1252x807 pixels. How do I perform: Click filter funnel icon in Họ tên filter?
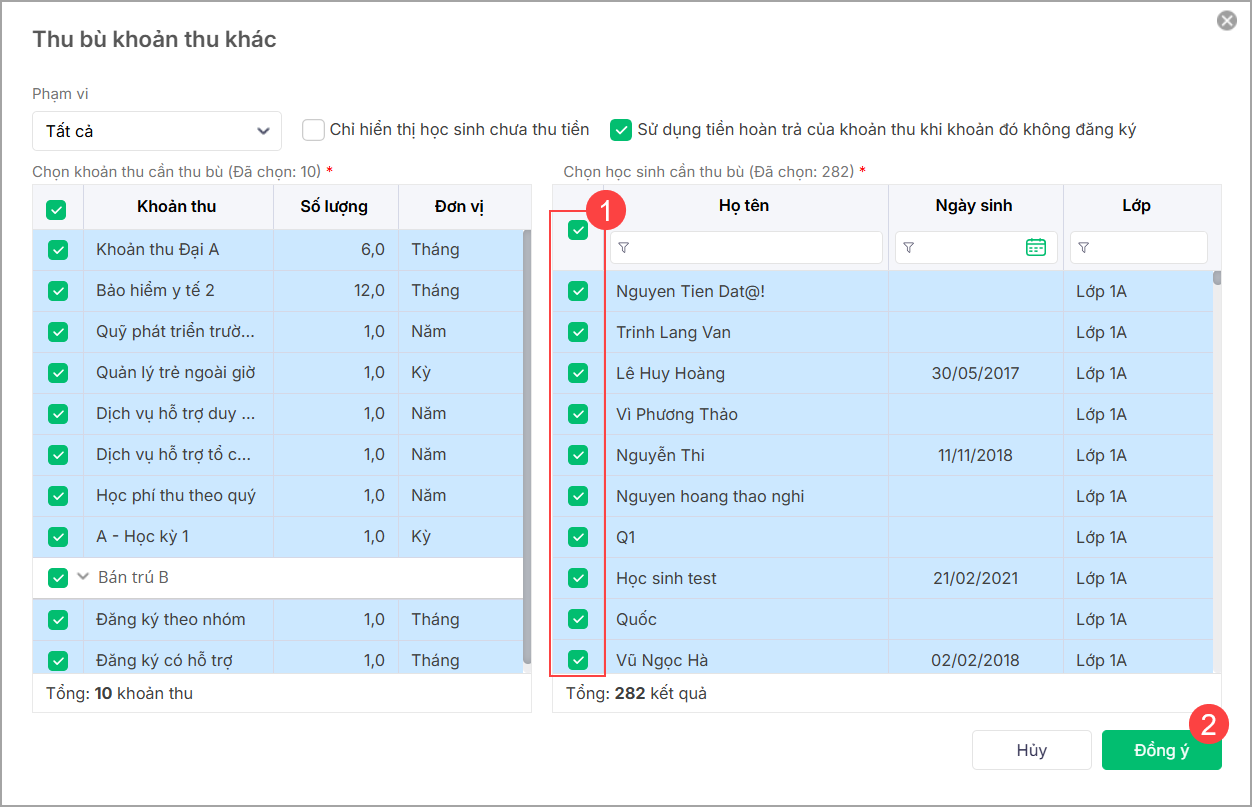pyautogui.click(x=624, y=248)
